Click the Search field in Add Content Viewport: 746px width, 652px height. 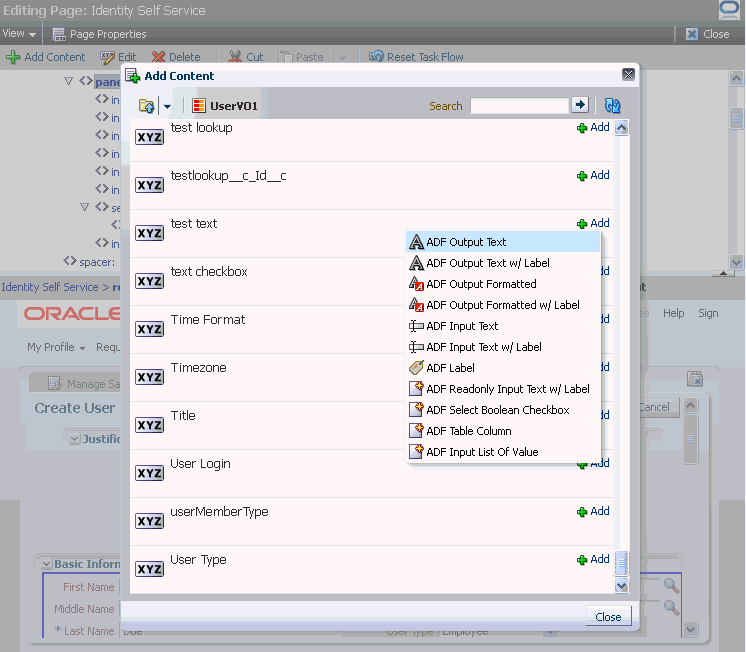click(x=519, y=106)
